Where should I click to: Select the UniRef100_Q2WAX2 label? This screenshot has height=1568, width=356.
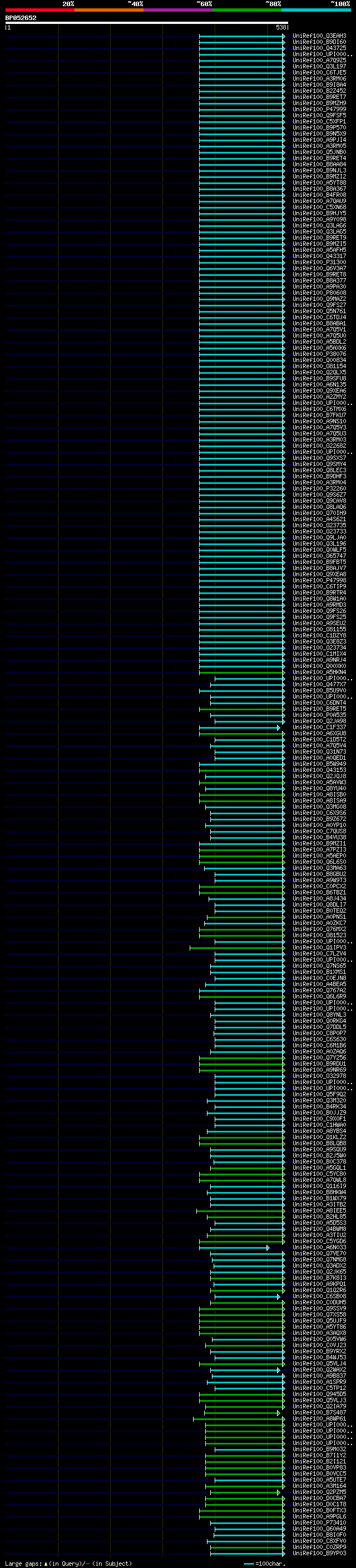coord(319,1369)
